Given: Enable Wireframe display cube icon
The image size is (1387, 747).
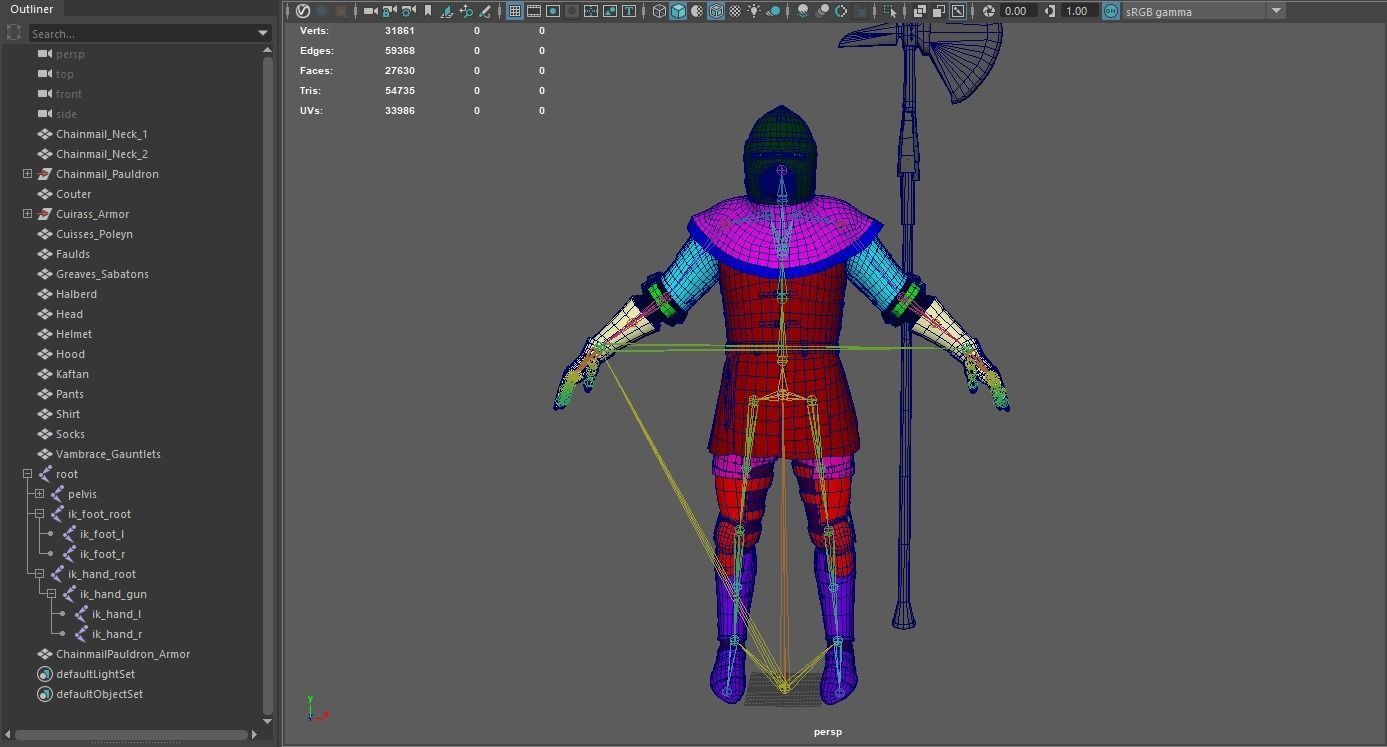Looking at the screenshot, I should coord(660,11).
